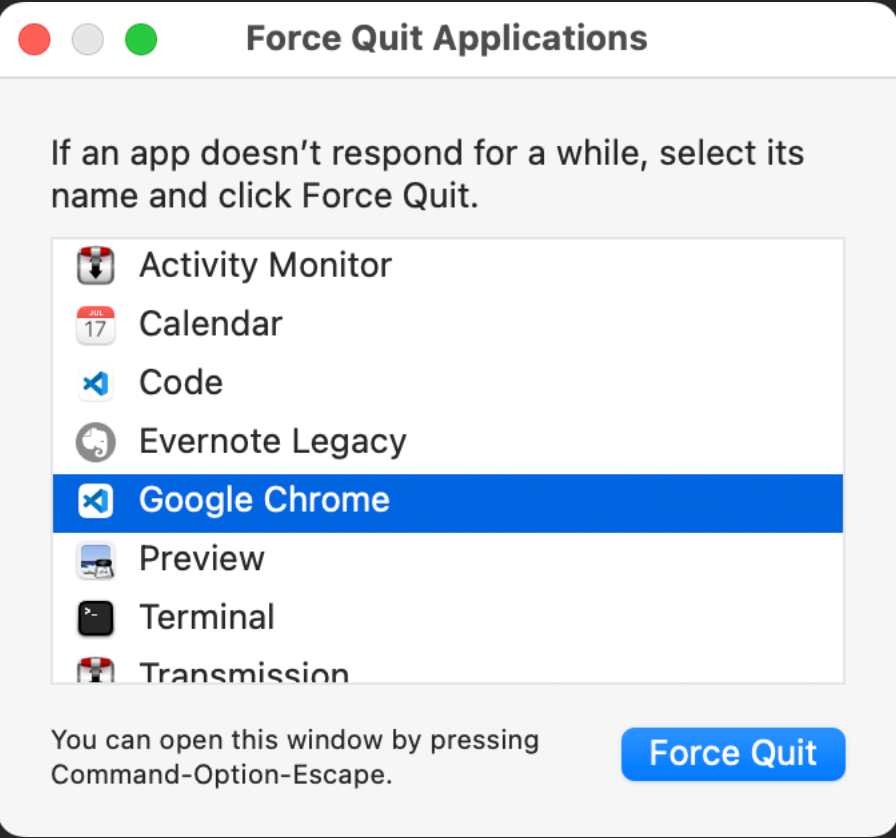Viewport: 896px width, 838px height.
Task: Click the Calendar app icon
Action: point(96,325)
